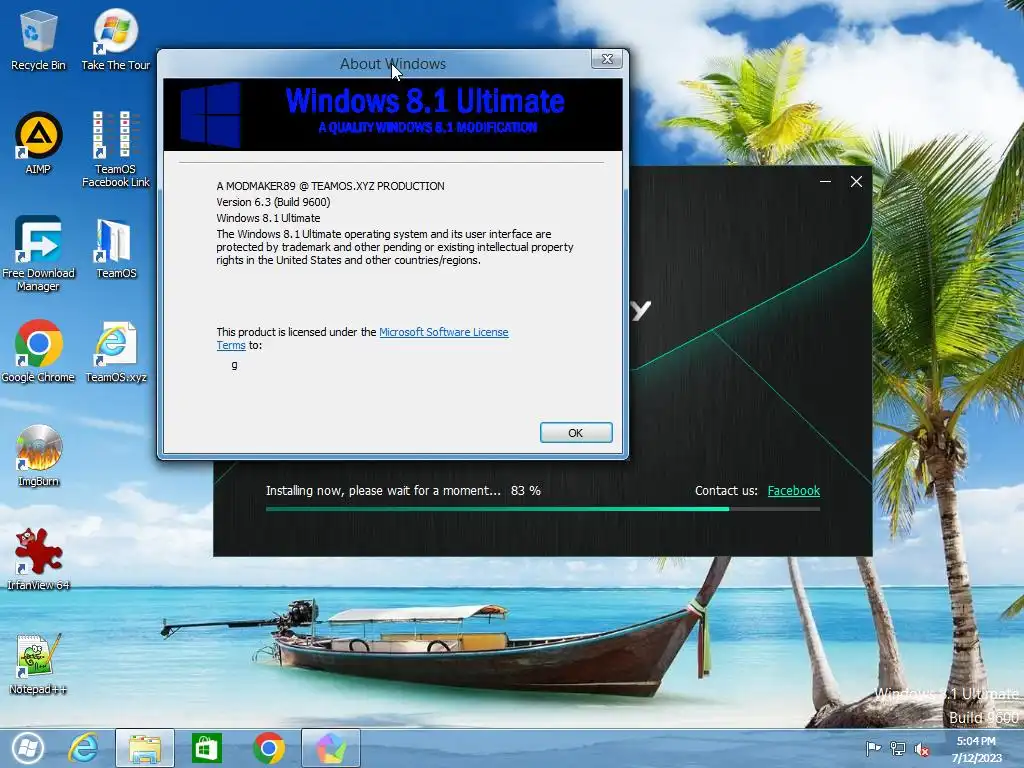Click the MODMAKER89 @ TEAMOS.XYZ PRODUCTION text
Image resolution: width=1024 pixels, height=768 pixels.
330,186
